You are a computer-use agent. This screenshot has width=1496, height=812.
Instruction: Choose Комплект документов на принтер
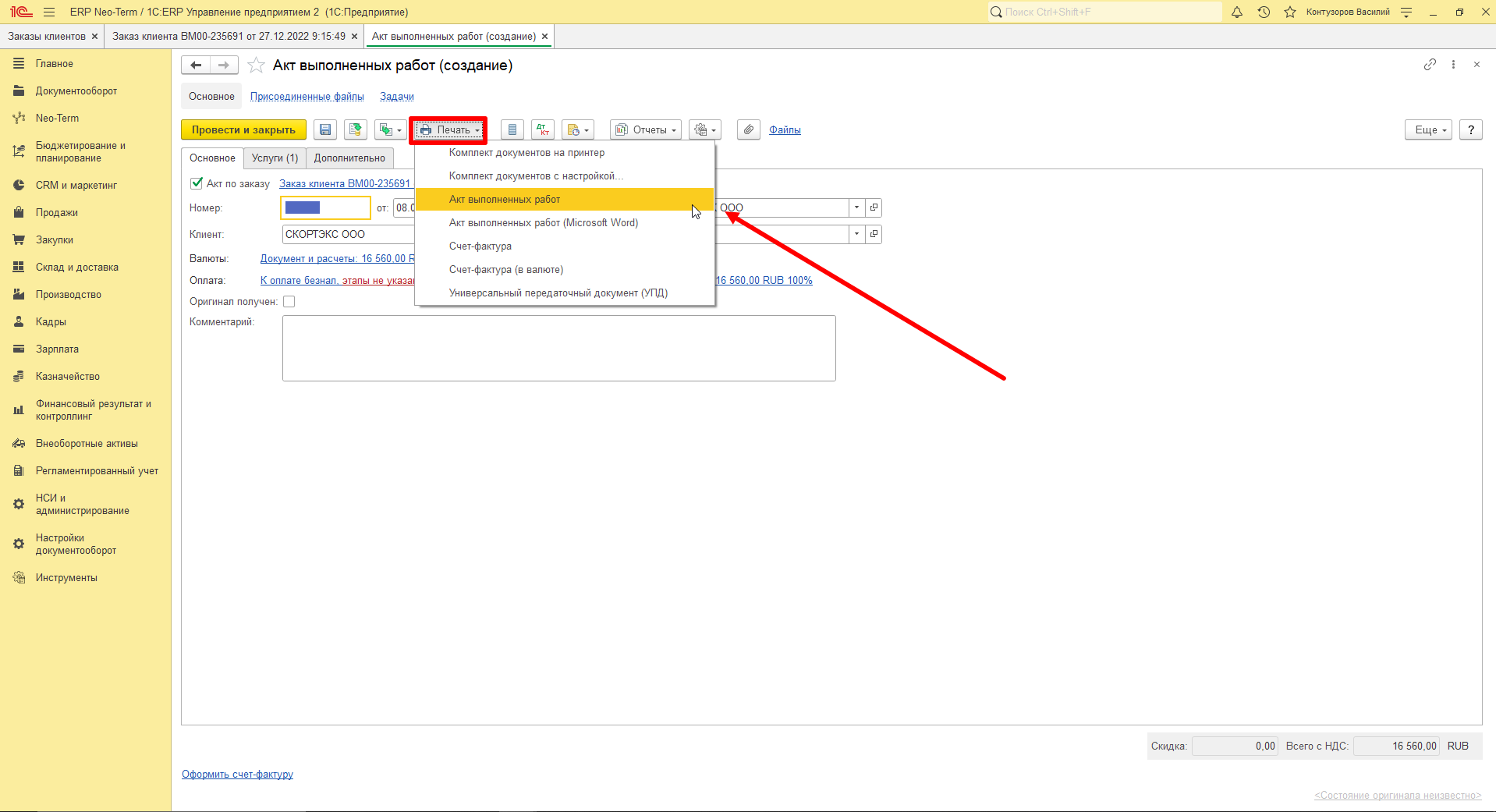point(565,153)
